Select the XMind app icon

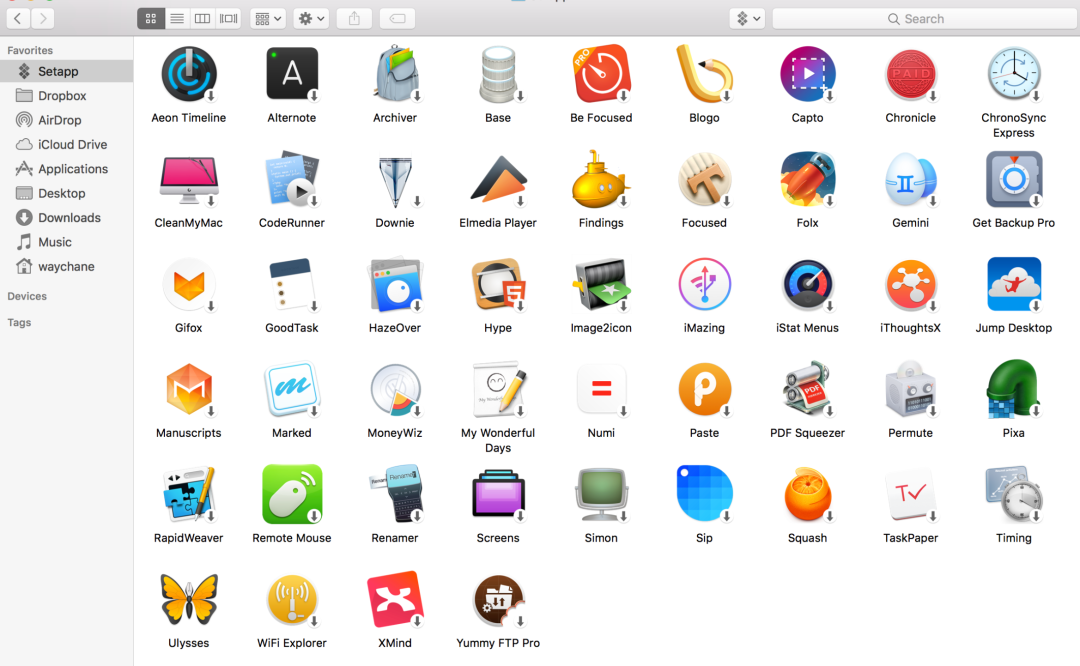395,599
